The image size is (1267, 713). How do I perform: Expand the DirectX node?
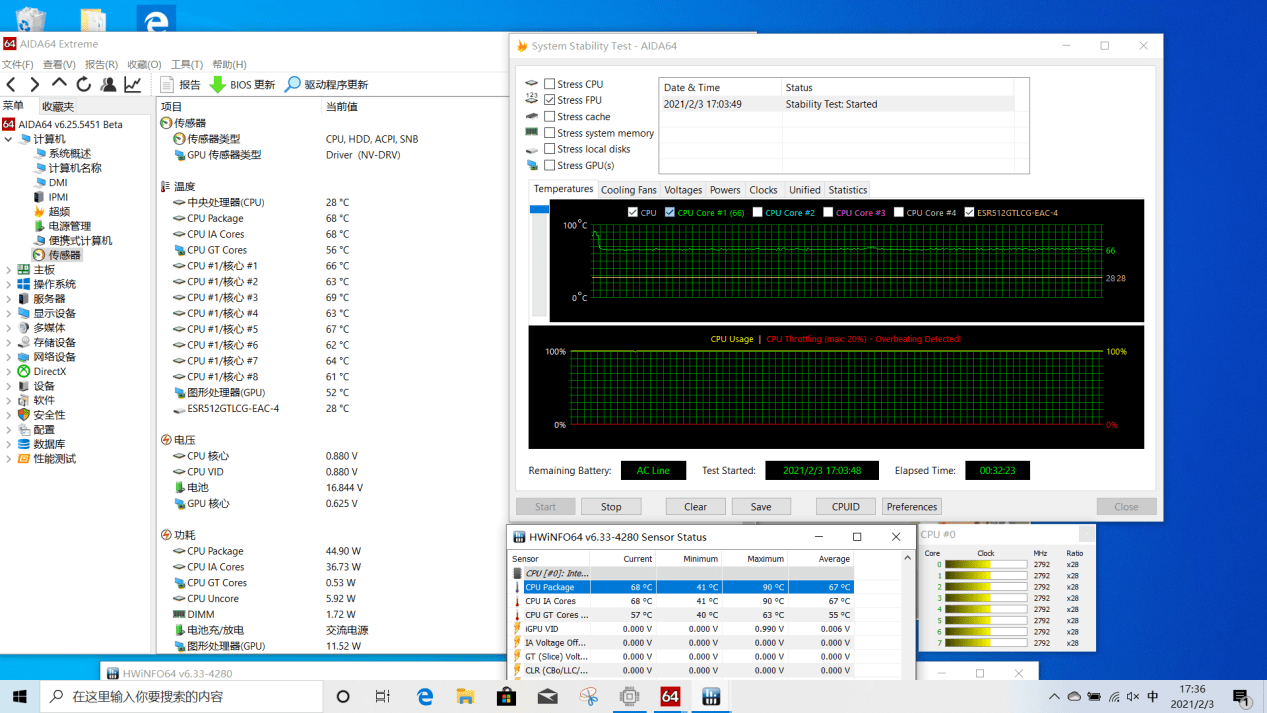click(9, 371)
